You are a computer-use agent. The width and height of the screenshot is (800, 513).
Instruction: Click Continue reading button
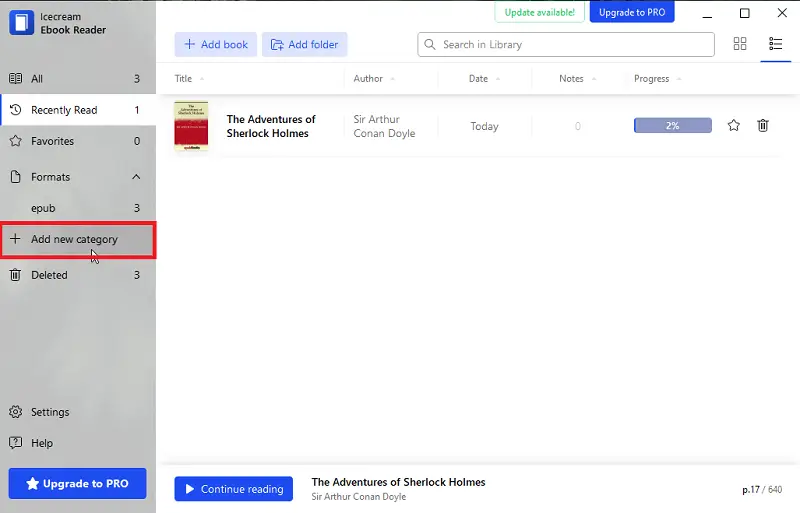tap(234, 489)
